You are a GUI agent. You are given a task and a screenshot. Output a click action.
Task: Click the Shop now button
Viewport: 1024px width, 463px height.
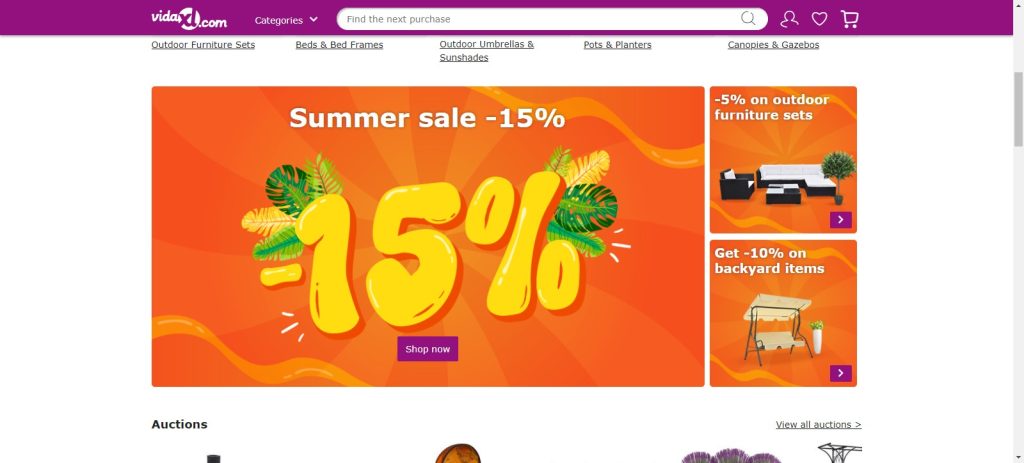[x=428, y=349]
